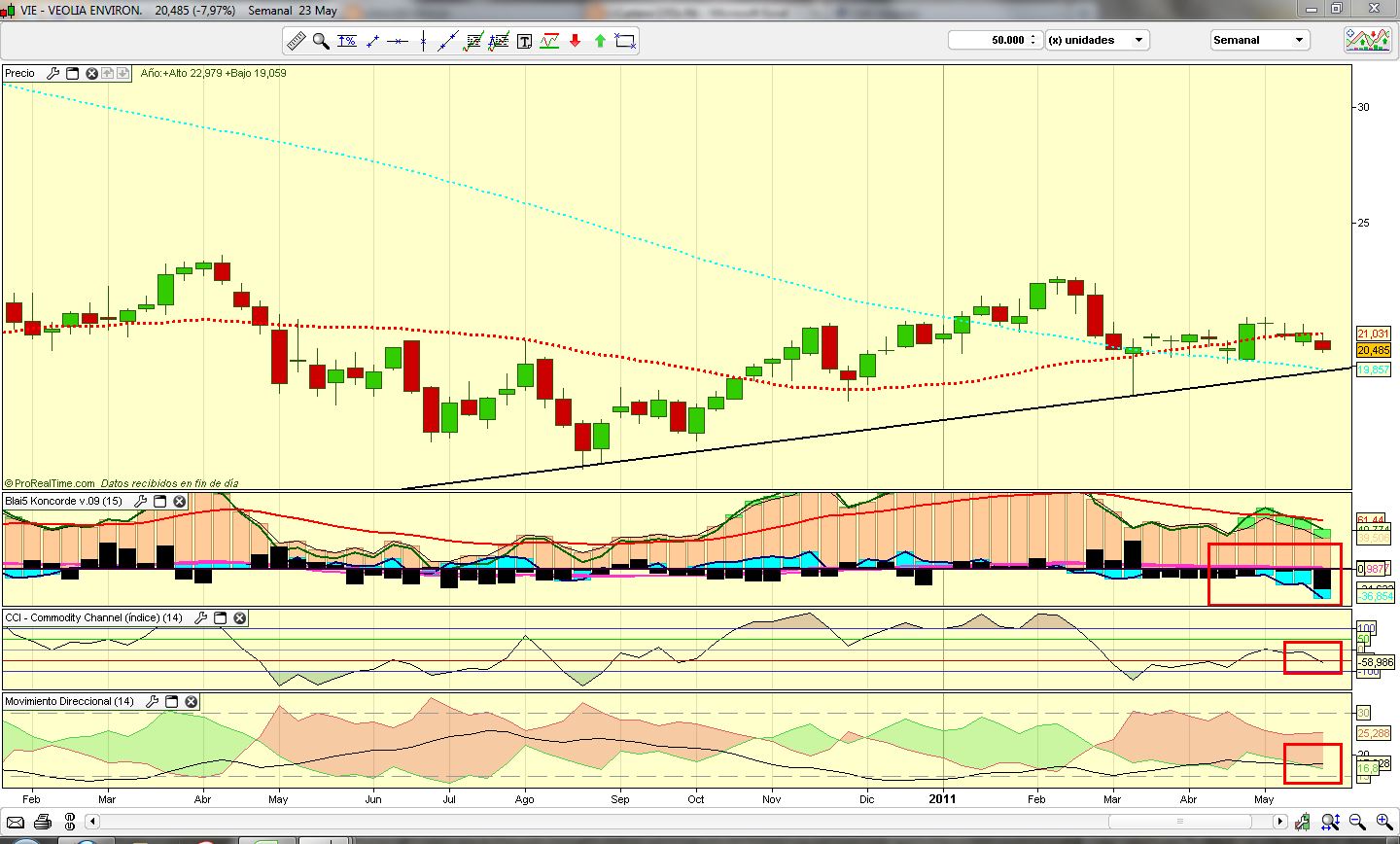
Task: Close the Blai5 Koncorde indicator panel
Action: tap(181, 501)
